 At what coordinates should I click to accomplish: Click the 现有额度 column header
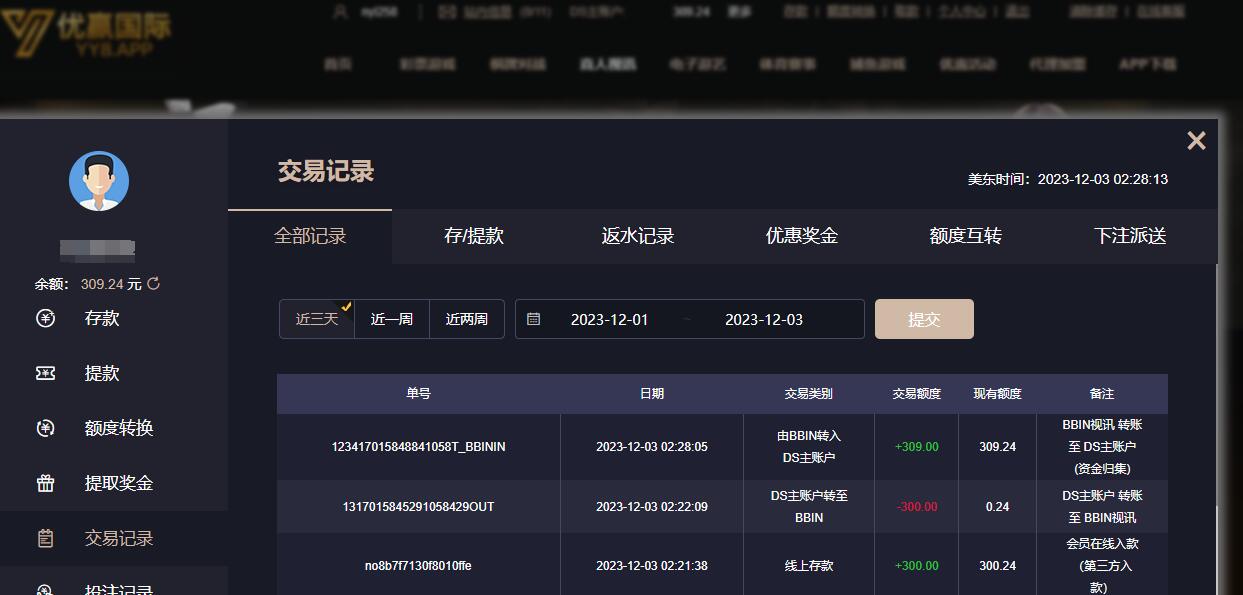pyautogui.click(x=998, y=394)
